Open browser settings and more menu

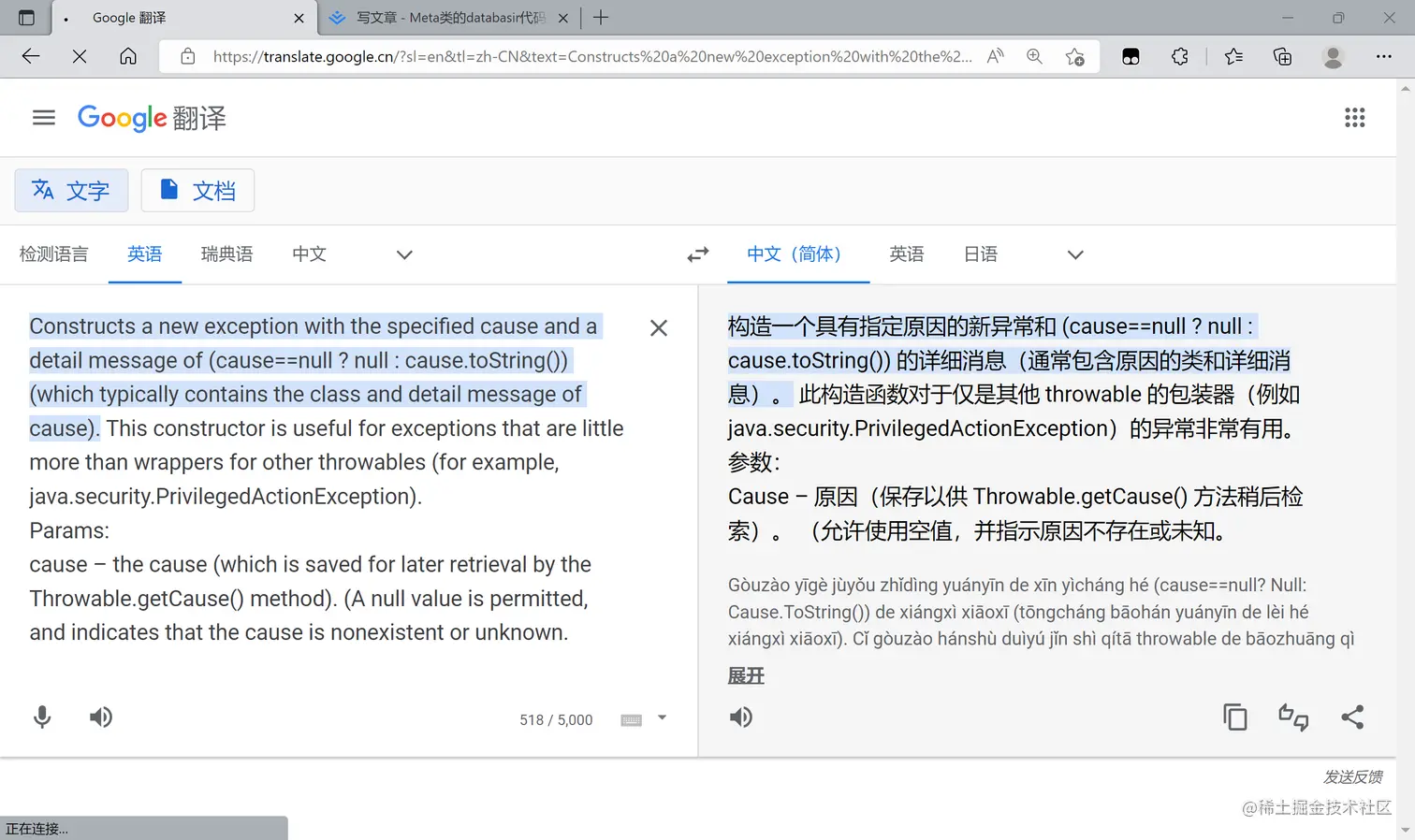[x=1384, y=56]
